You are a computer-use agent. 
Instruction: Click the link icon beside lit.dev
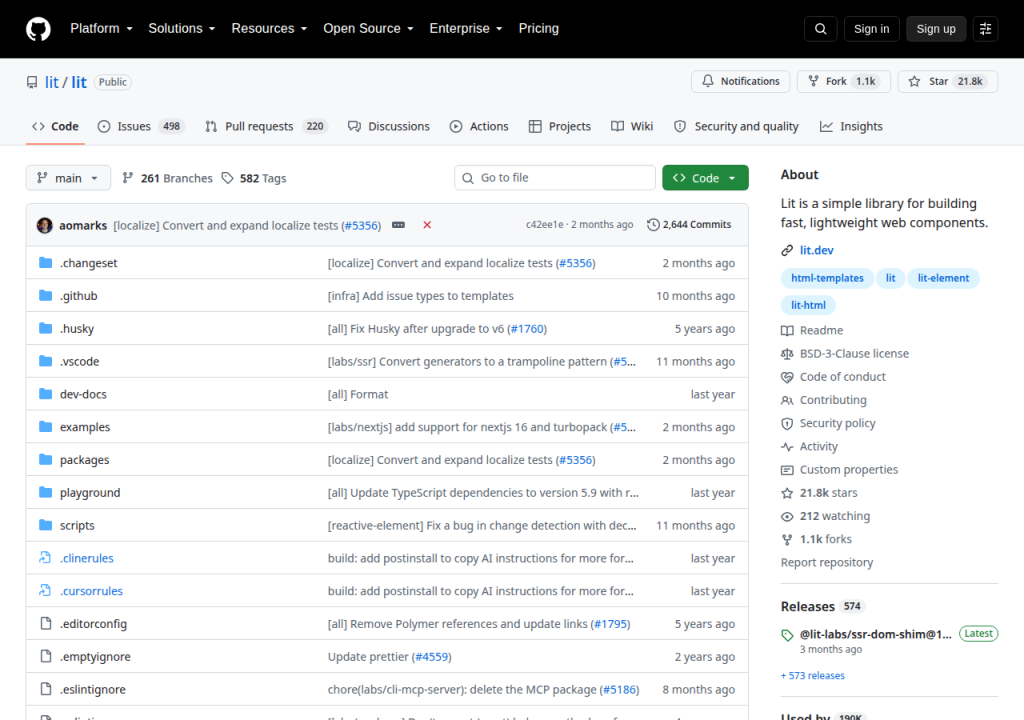coord(787,250)
